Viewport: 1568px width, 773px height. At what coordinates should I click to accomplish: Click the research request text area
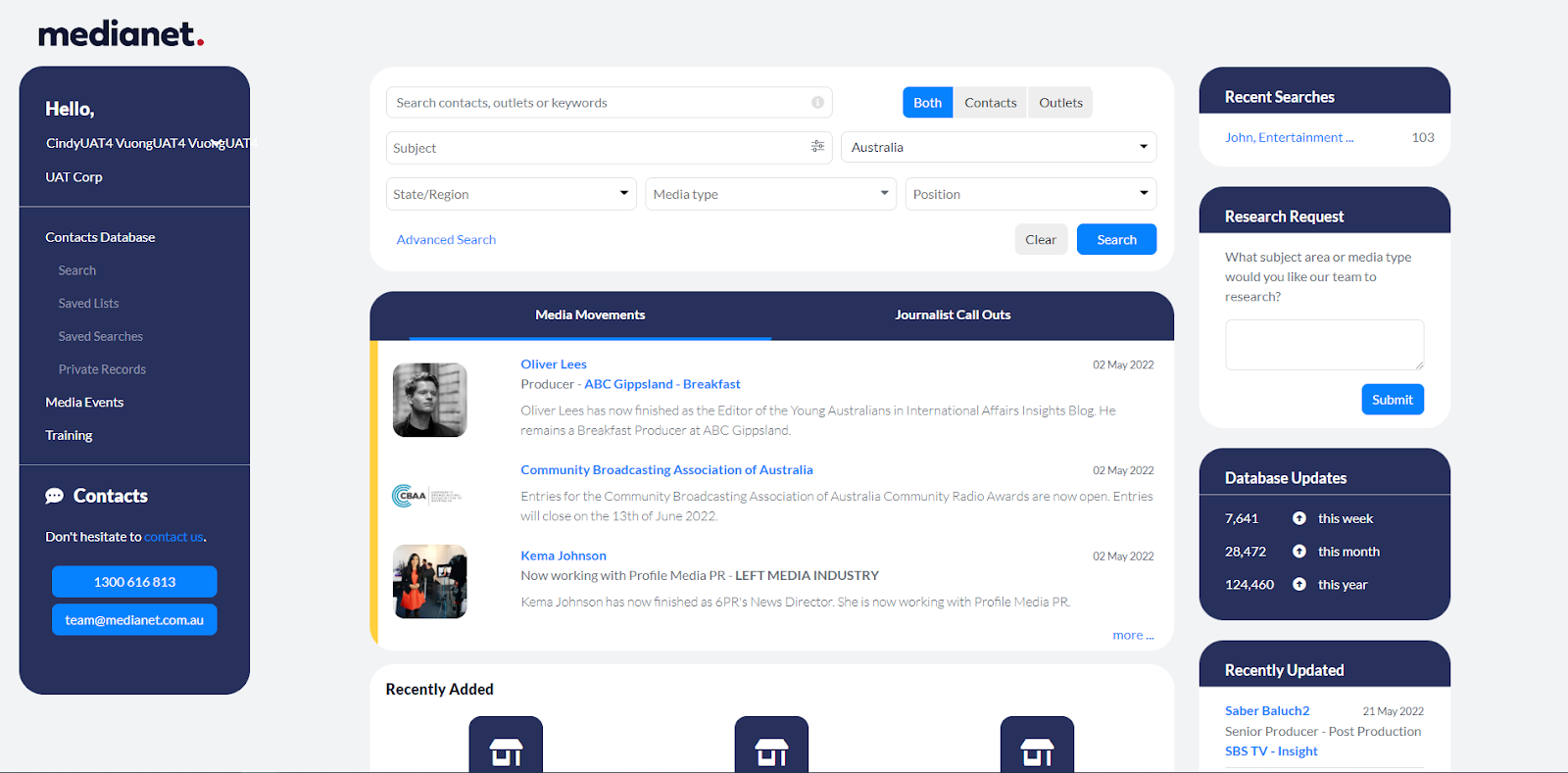[1324, 345]
